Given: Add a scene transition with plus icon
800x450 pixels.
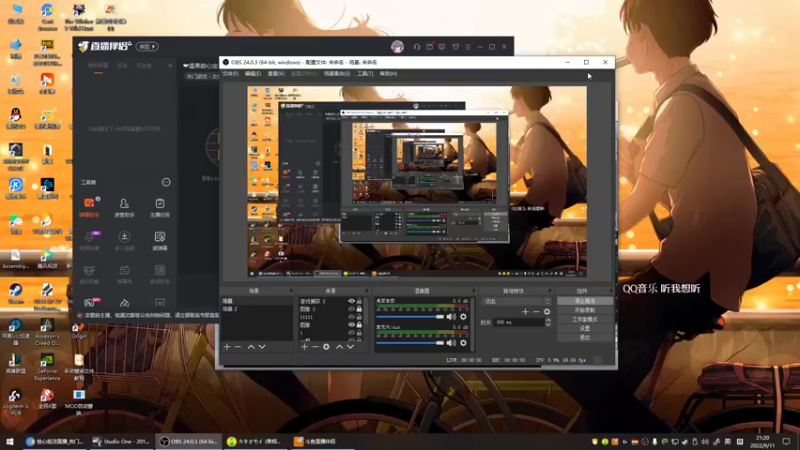Looking at the screenshot, I should 525,311.
